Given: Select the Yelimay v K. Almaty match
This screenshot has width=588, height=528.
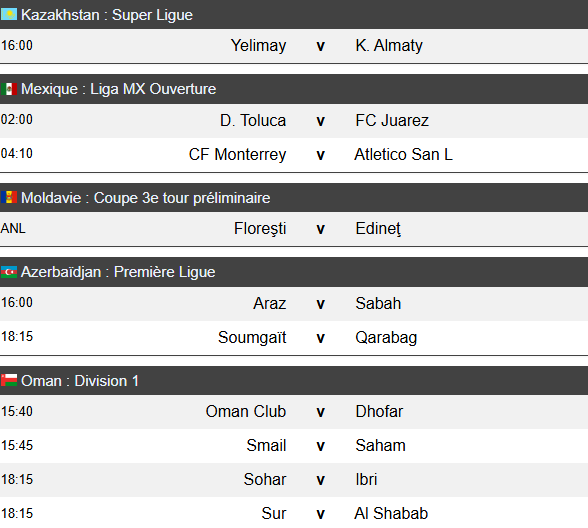Looking at the screenshot, I should point(294,46).
